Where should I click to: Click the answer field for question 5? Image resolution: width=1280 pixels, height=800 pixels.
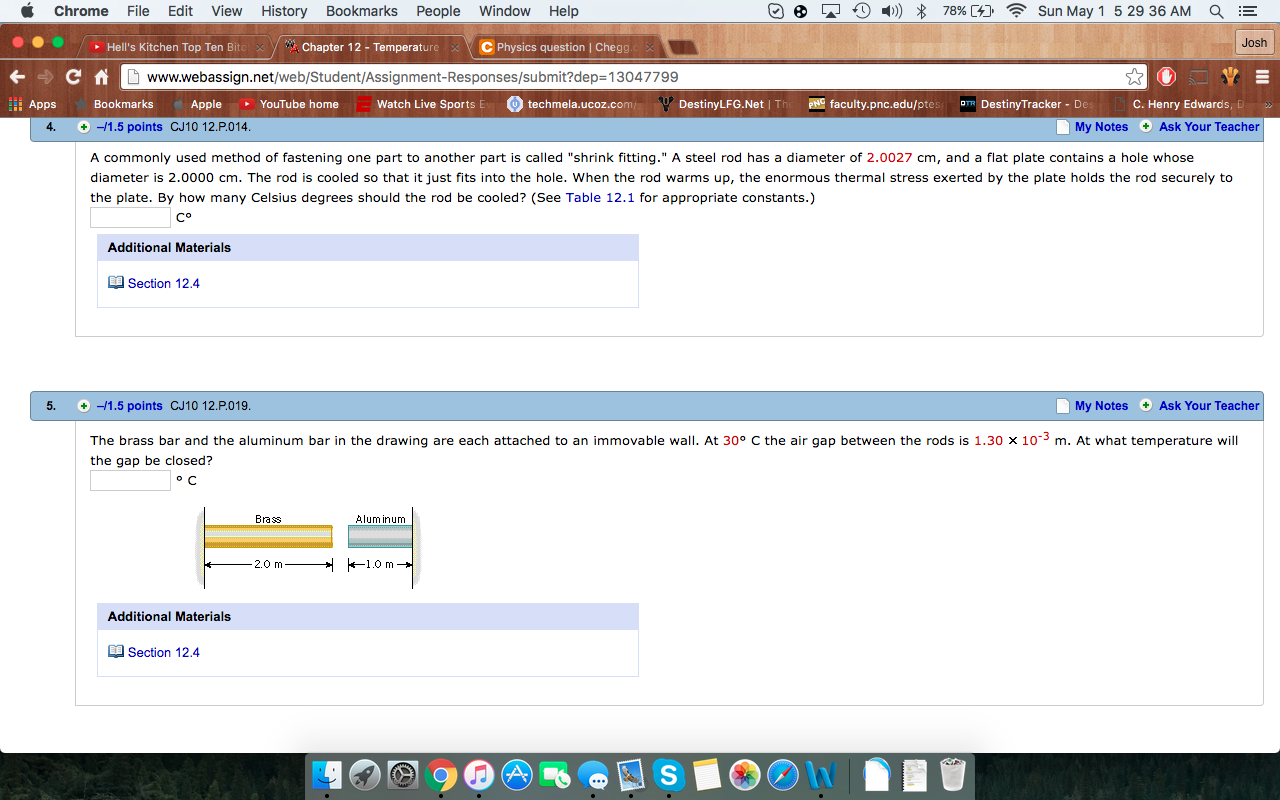pos(131,481)
